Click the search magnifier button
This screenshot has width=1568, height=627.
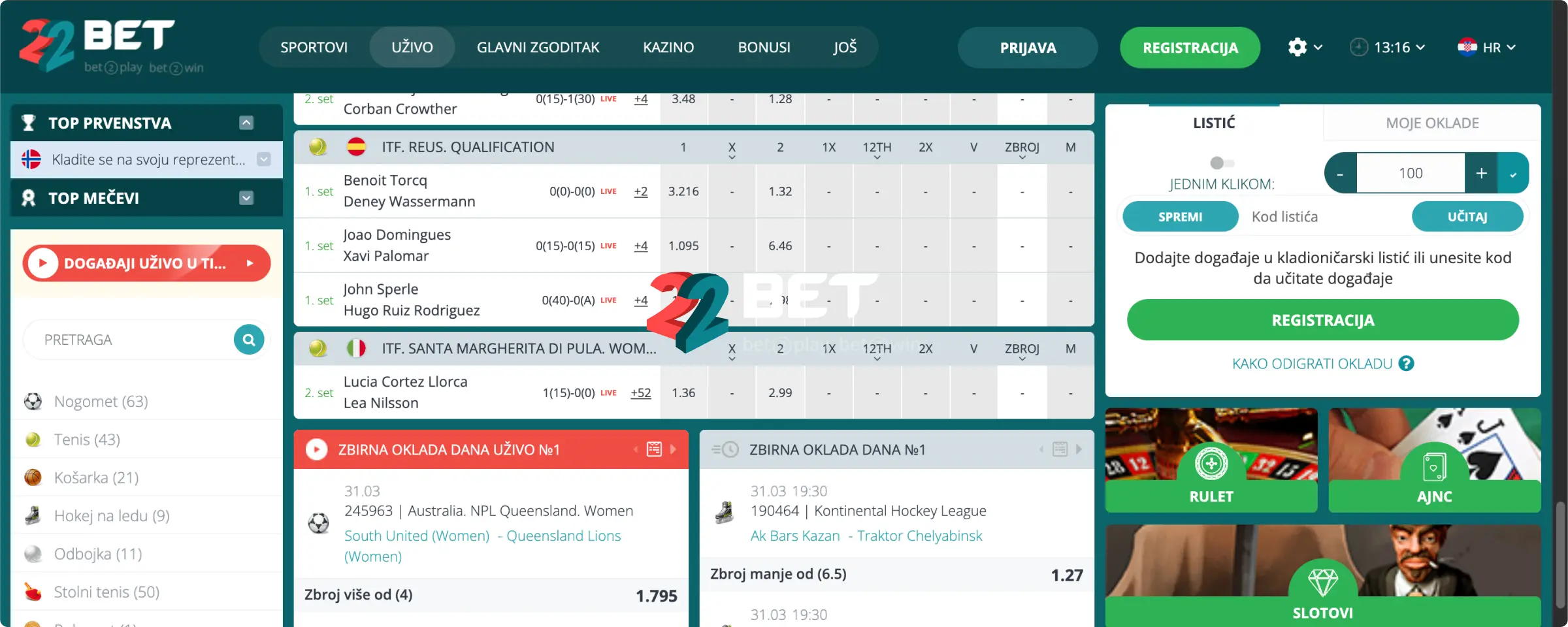click(249, 340)
